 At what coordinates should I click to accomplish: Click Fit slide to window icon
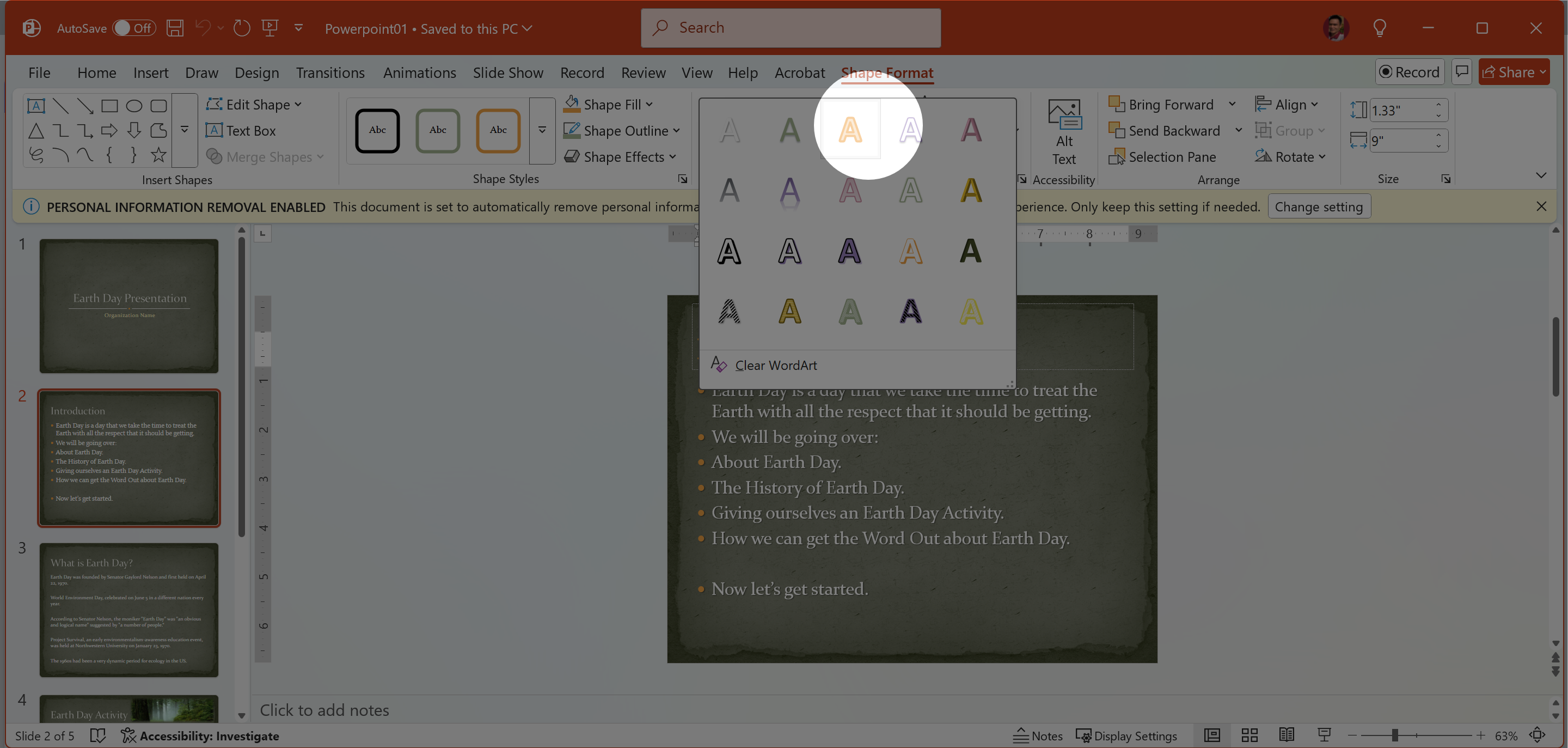(1537, 735)
